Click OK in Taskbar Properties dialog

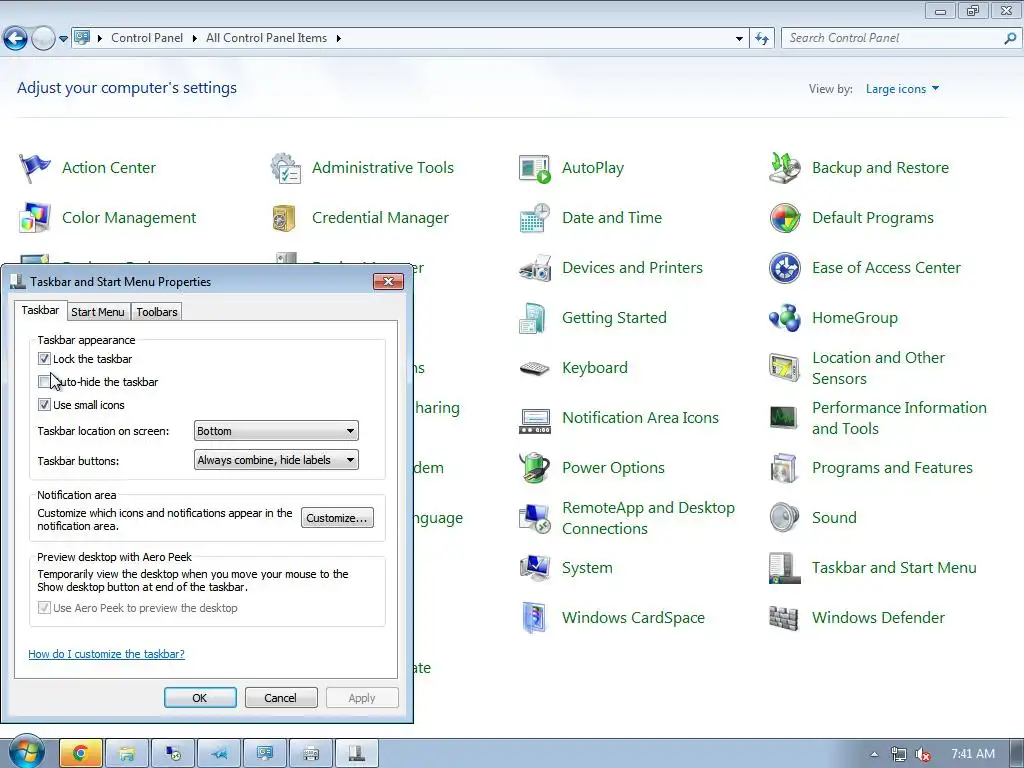pos(200,698)
